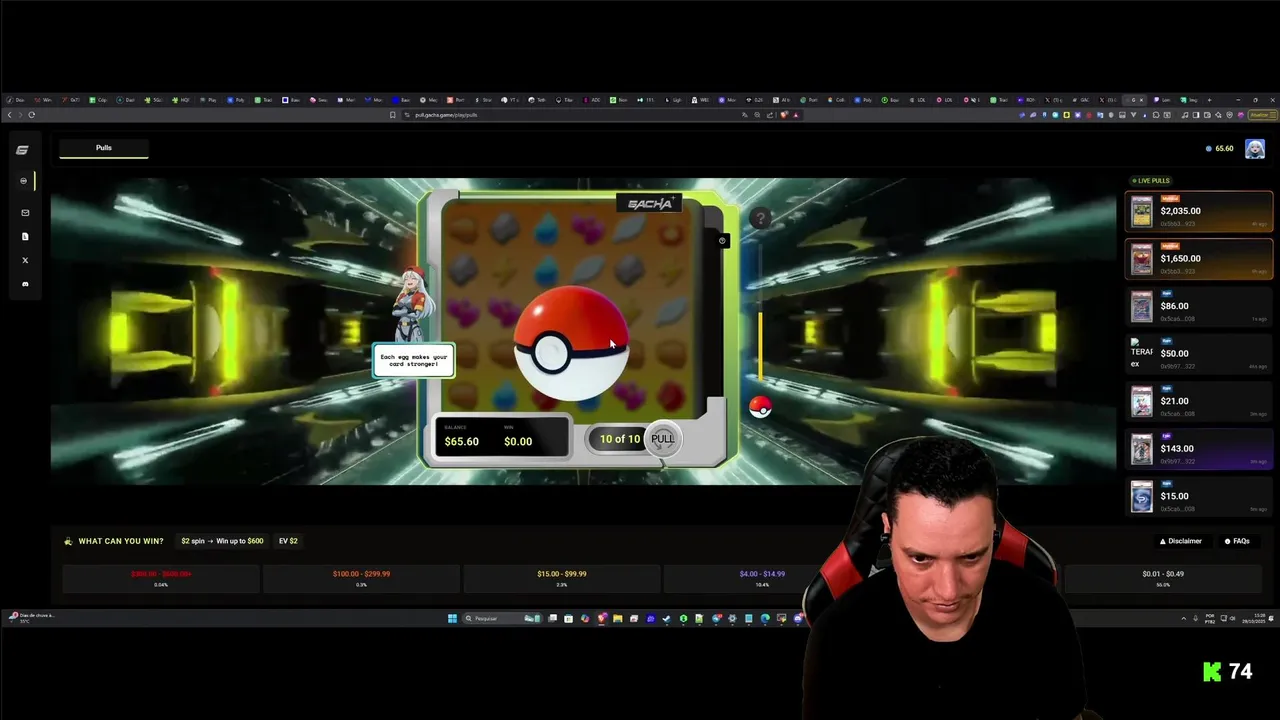Open the Discord sidebar link
Screen dimensions: 1280x720
[x=25, y=284]
